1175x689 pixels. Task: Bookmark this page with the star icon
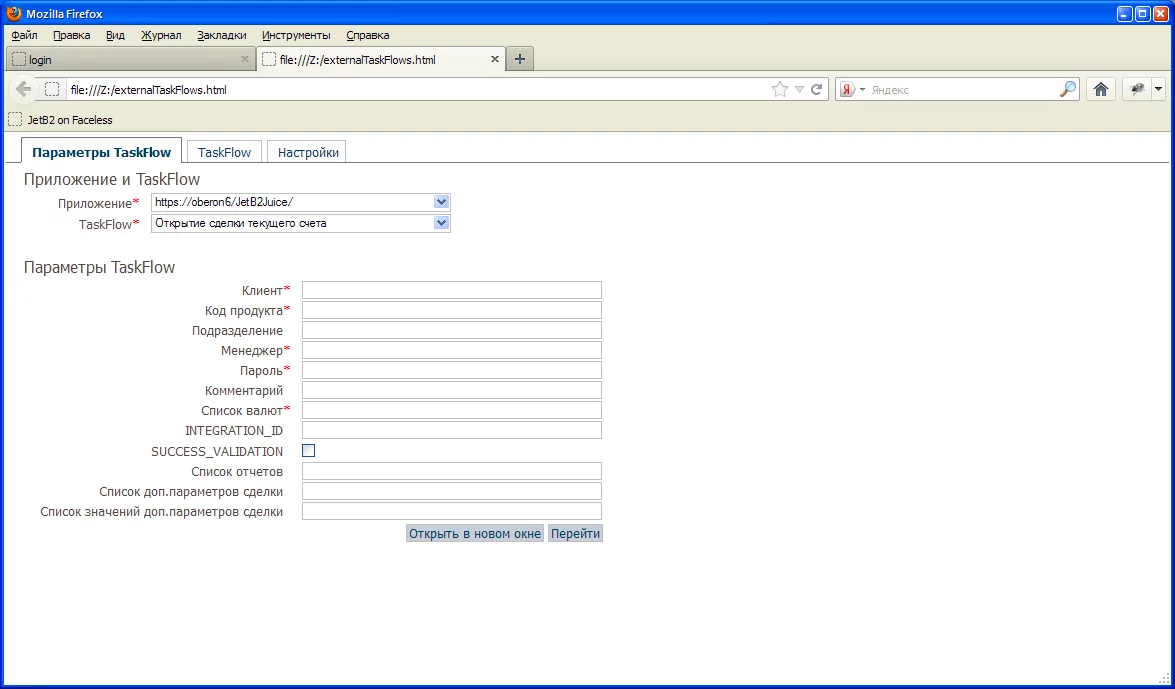click(x=779, y=89)
